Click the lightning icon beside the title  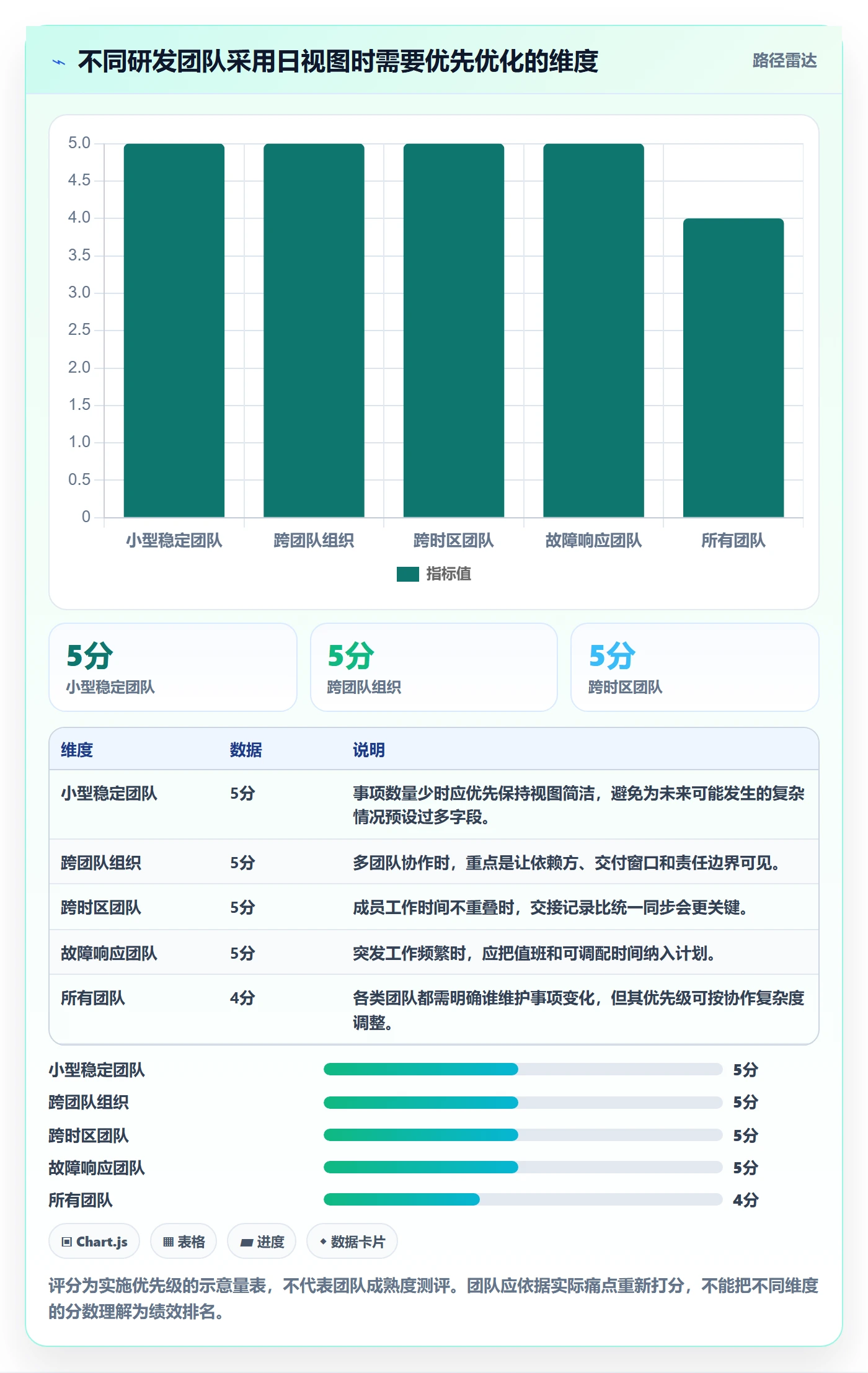pyautogui.click(x=59, y=62)
